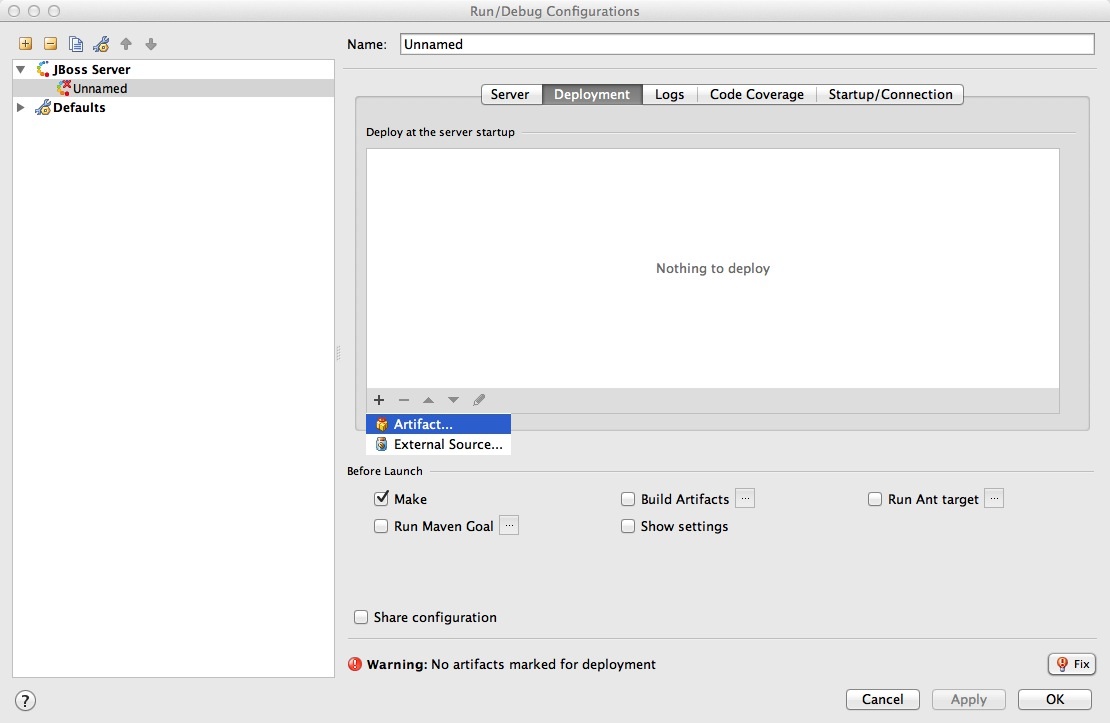Click the remove configuration minus icon
The width and height of the screenshot is (1110, 723).
(x=50, y=44)
